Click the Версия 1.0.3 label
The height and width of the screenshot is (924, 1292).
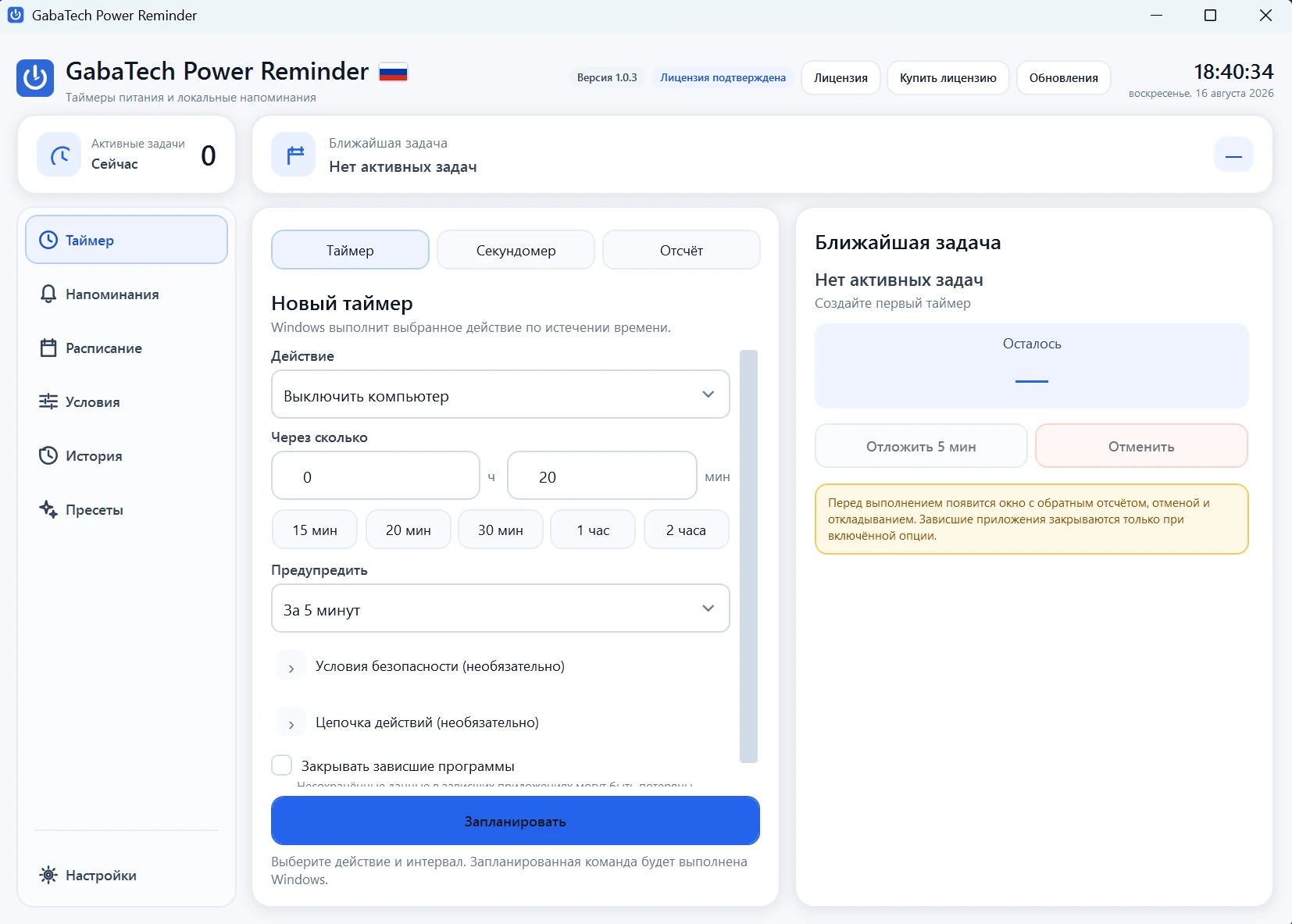coord(607,77)
